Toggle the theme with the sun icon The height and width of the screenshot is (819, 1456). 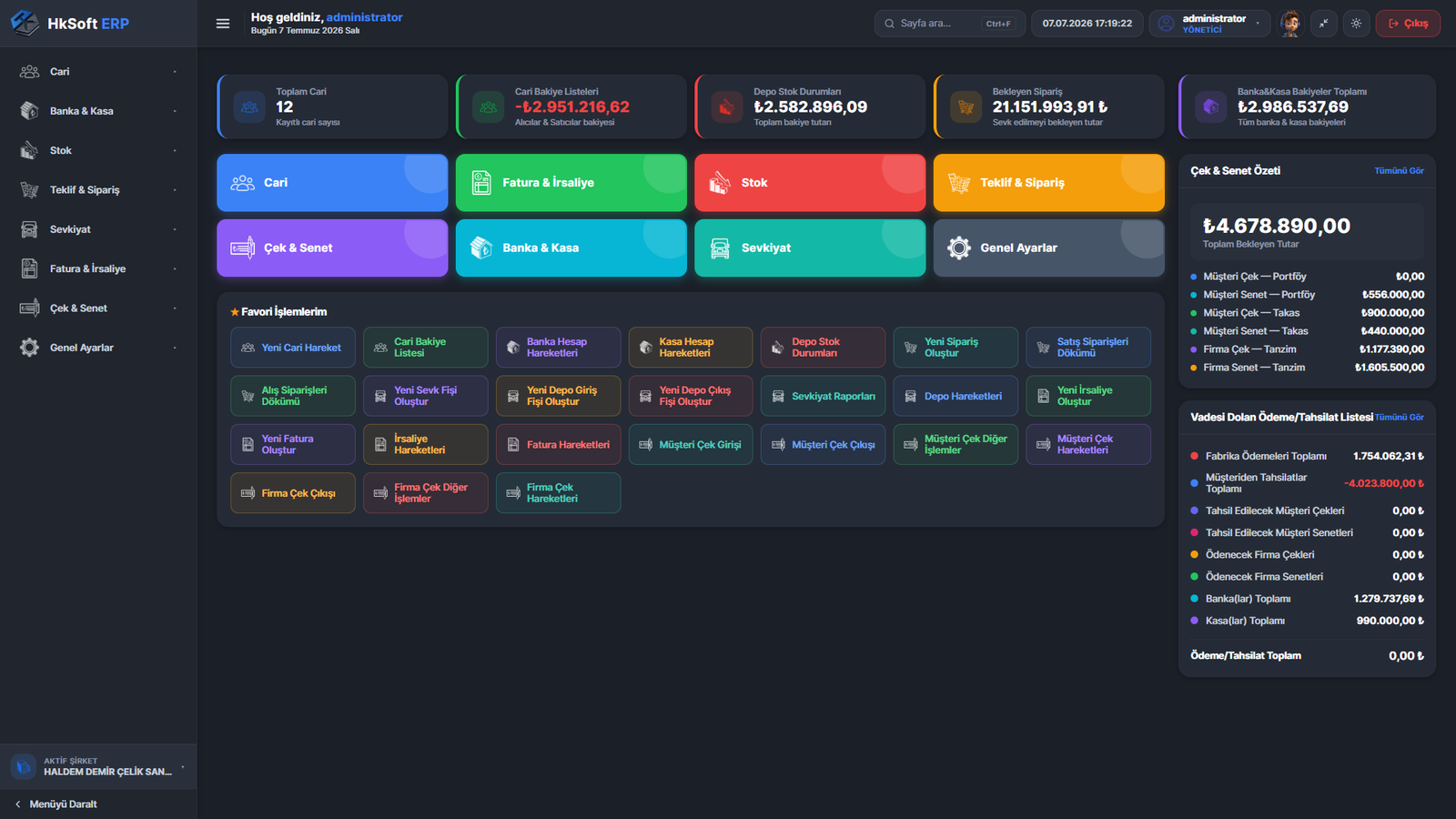[1356, 24]
